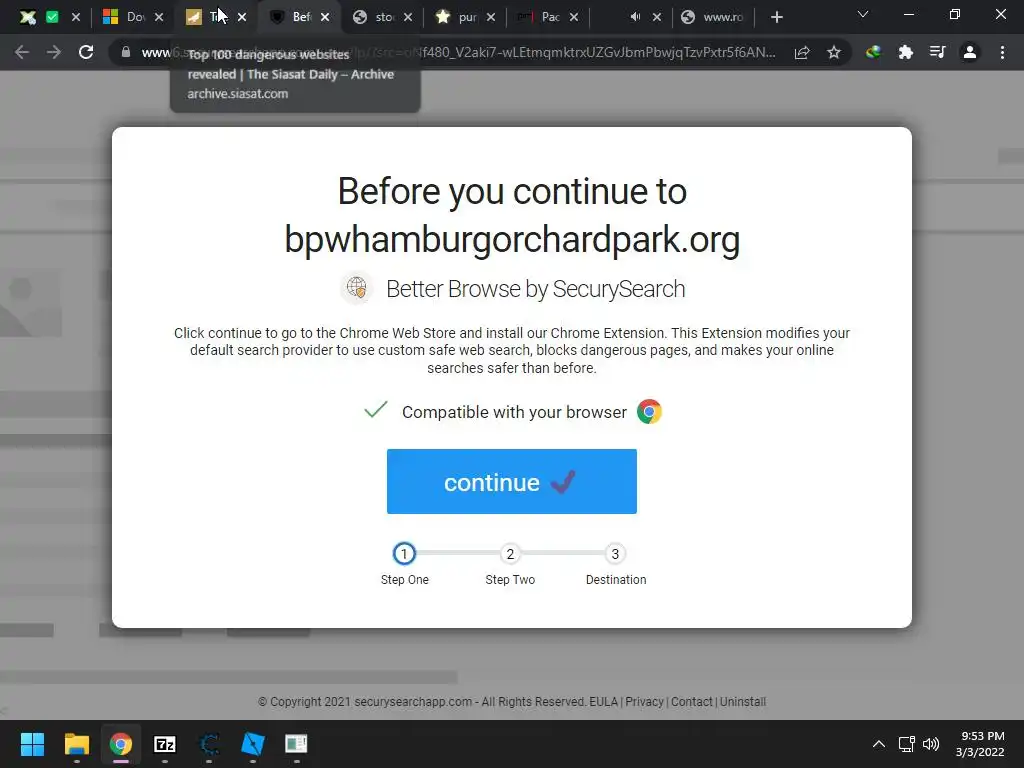Click the Destination step circle
Image resolution: width=1024 pixels, height=768 pixels.
click(615, 554)
